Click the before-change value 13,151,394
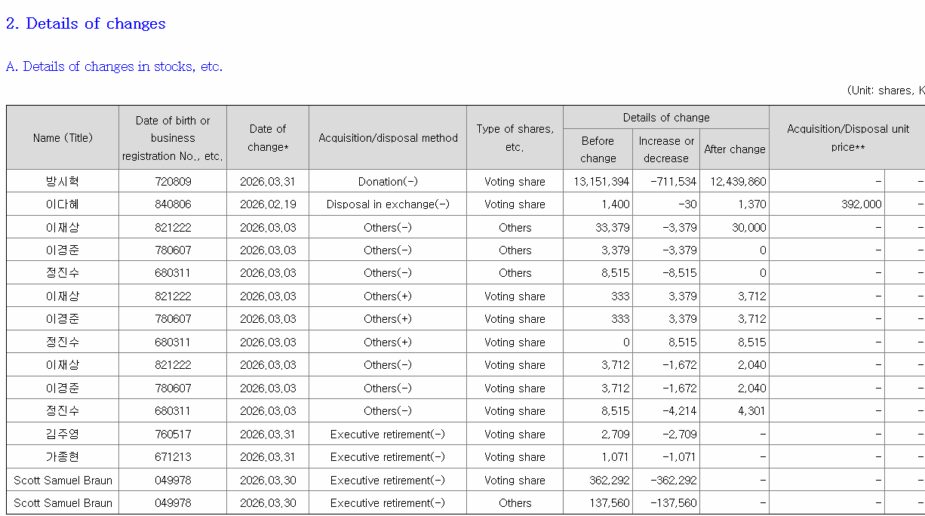The image size is (925, 516). (601, 181)
